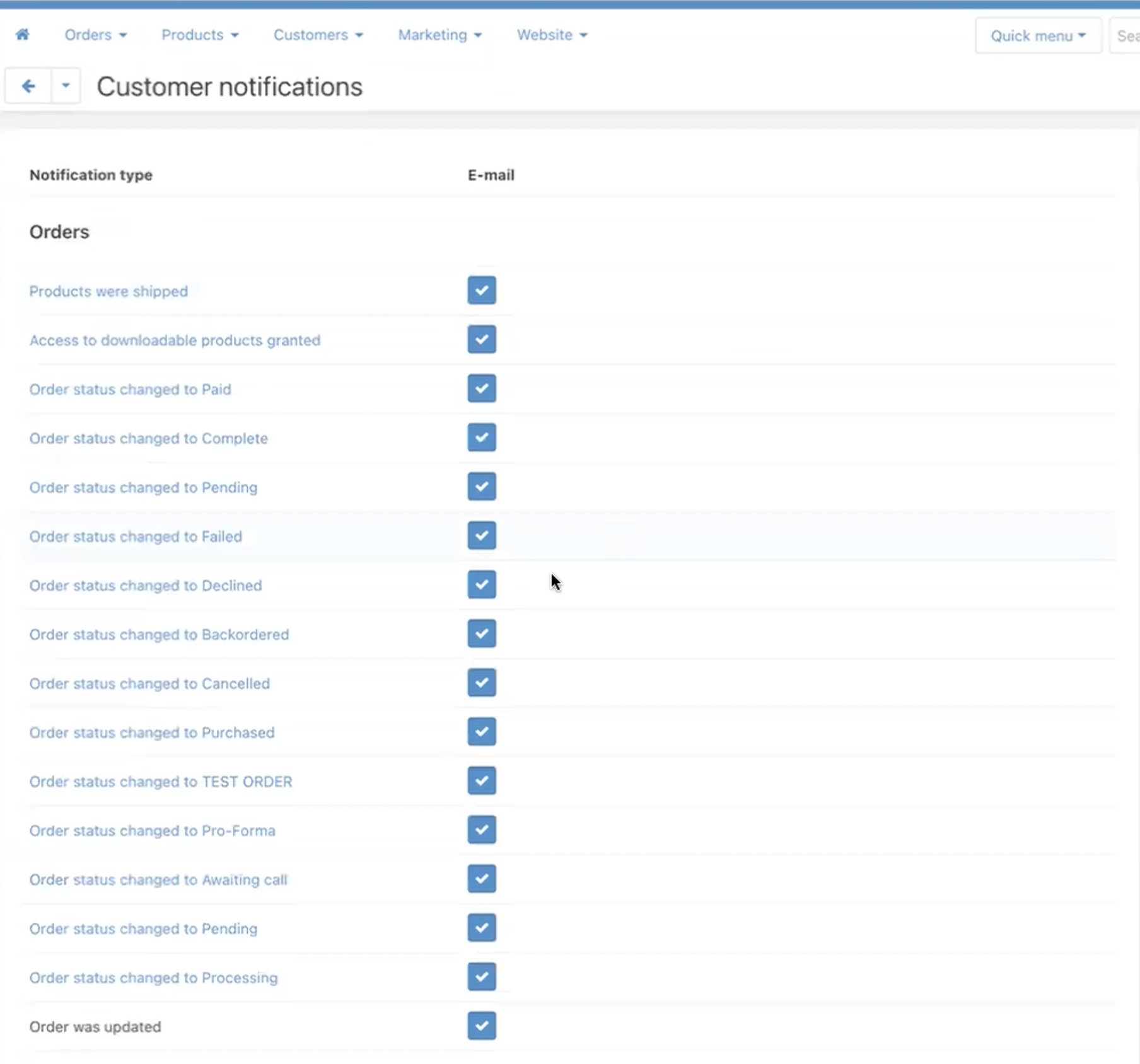
Task: Open Order status changed to Declined link
Action: tap(146, 586)
